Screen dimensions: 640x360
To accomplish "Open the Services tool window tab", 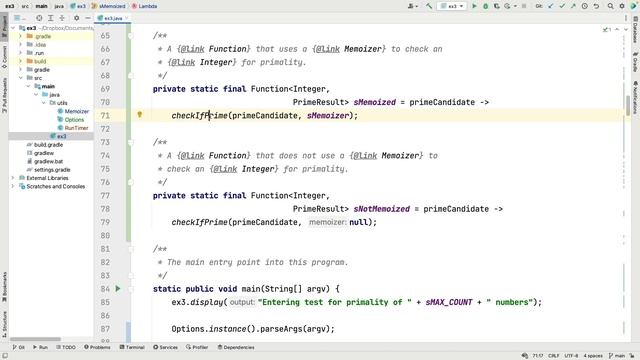I will click(x=165, y=347).
